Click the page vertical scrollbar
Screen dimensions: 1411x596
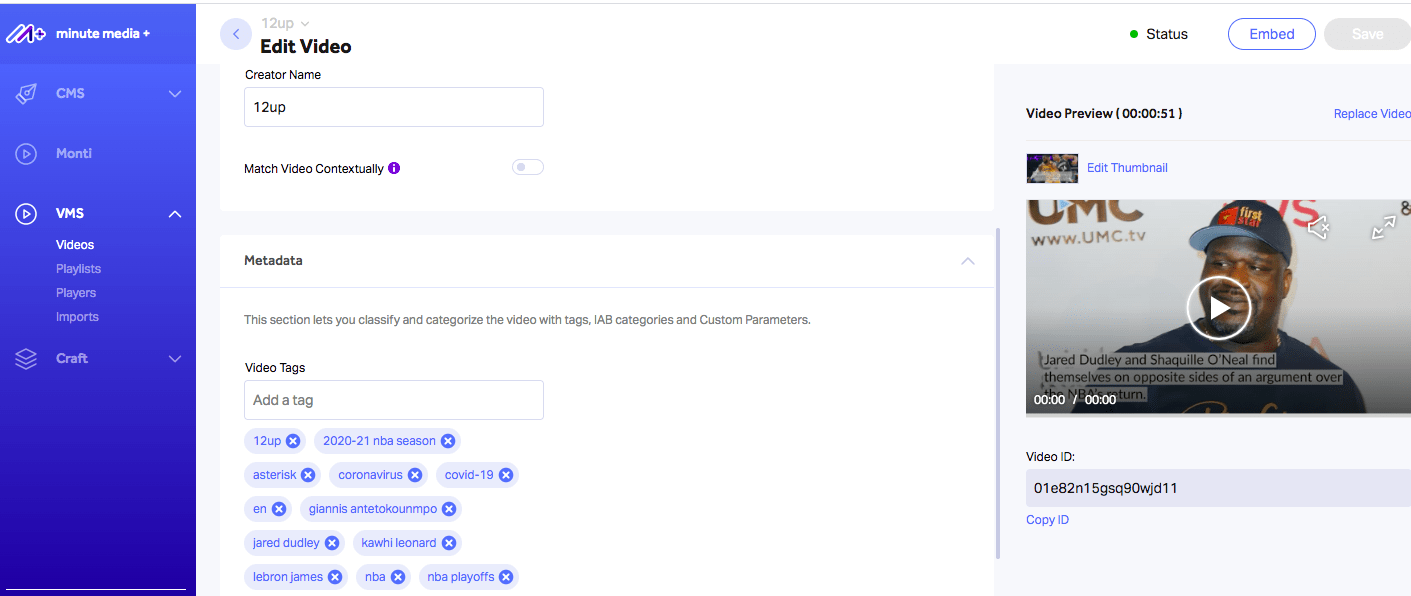pos(997,393)
